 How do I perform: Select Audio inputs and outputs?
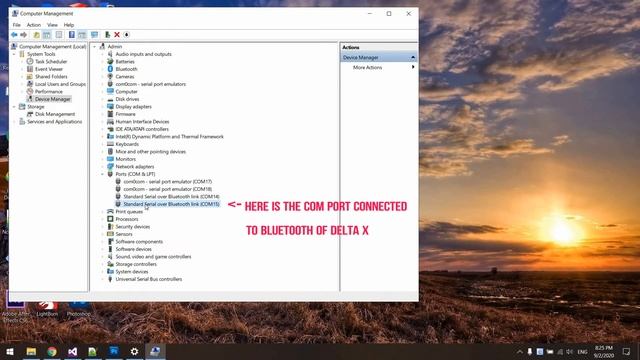(143, 54)
